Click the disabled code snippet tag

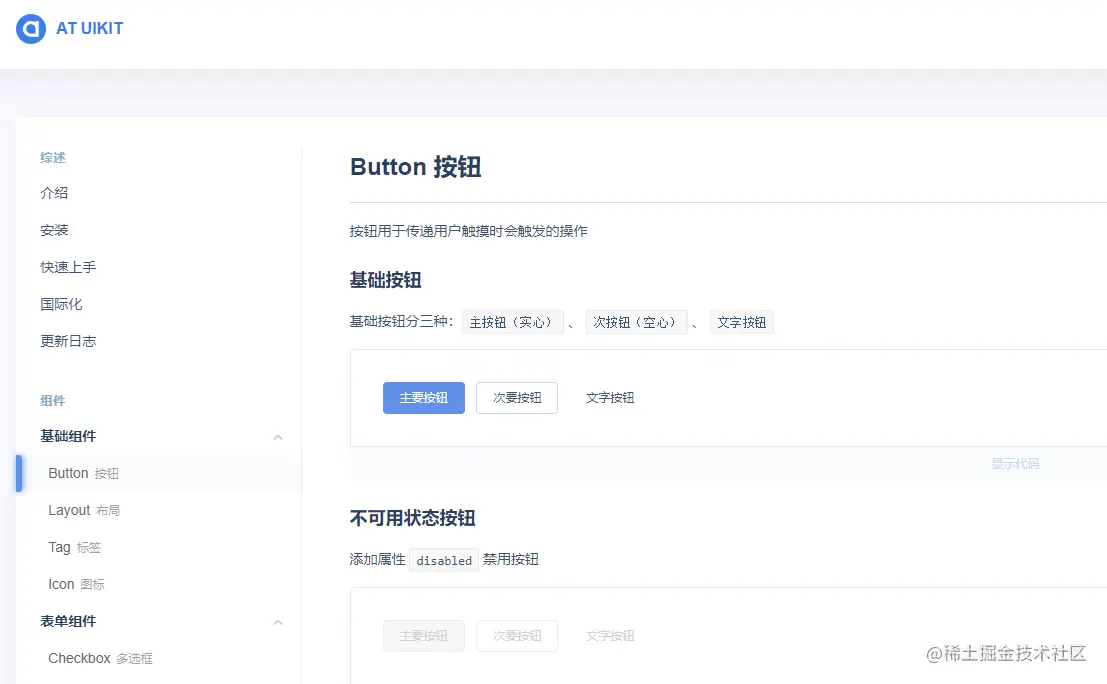tap(444, 560)
